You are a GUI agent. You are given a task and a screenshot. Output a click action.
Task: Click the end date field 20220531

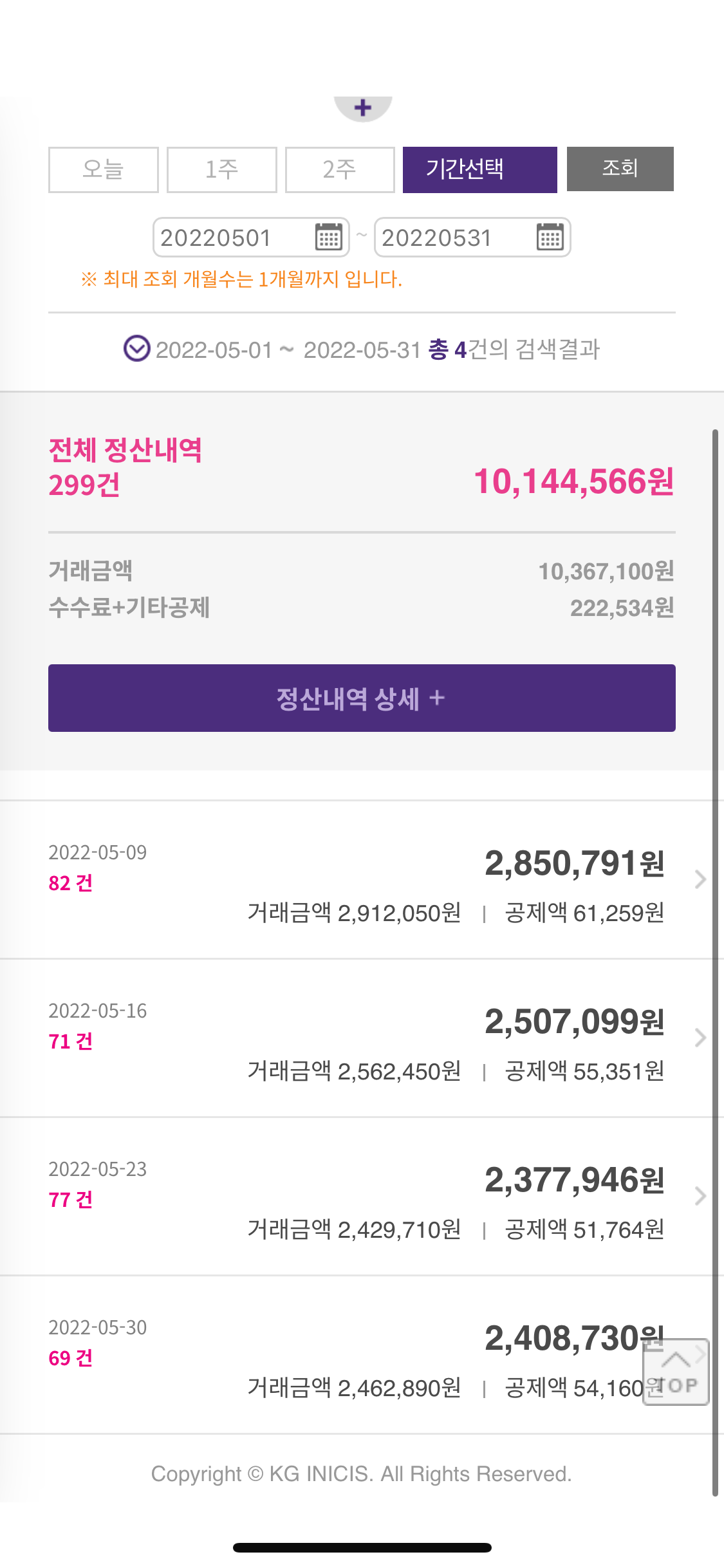tap(453, 238)
